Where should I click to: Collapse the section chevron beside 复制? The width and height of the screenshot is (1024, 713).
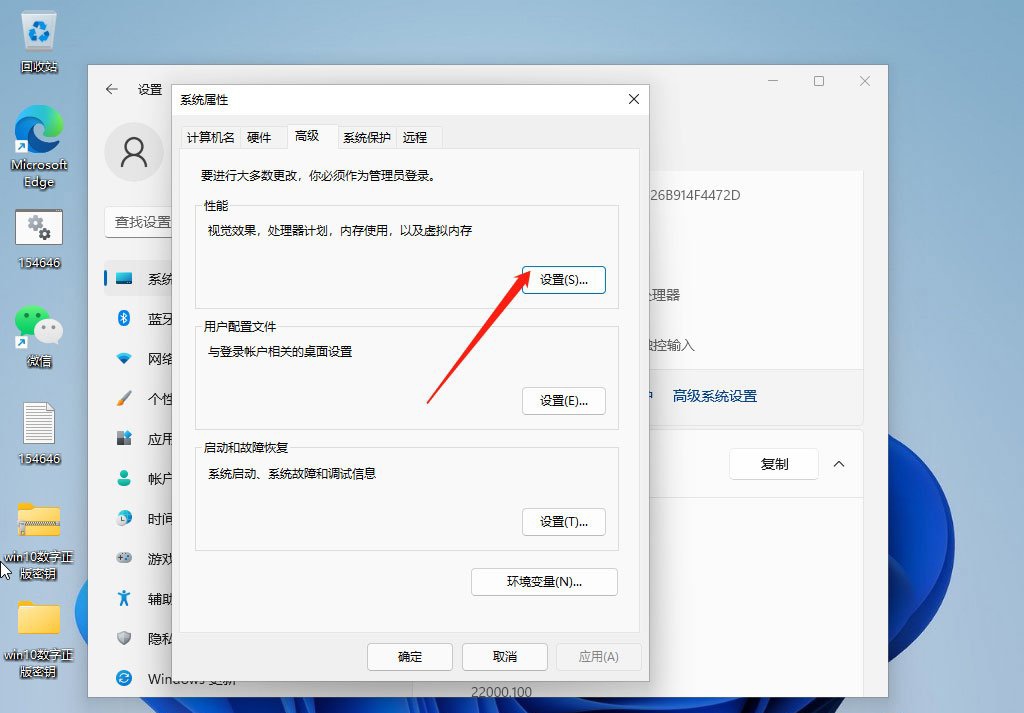[839, 464]
